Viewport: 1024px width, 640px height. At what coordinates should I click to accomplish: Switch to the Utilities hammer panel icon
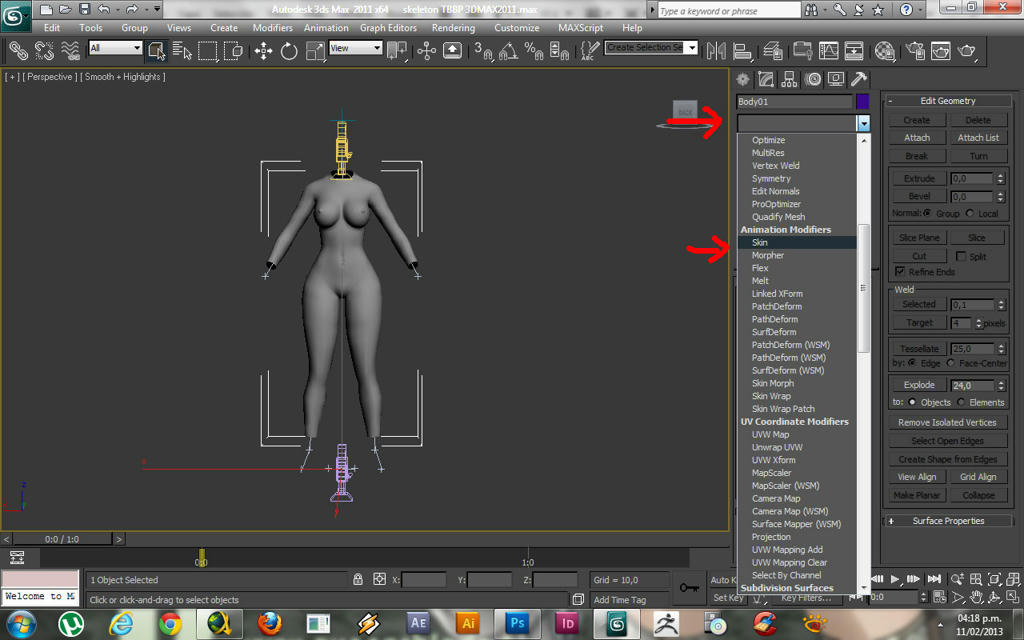point(859,80)
